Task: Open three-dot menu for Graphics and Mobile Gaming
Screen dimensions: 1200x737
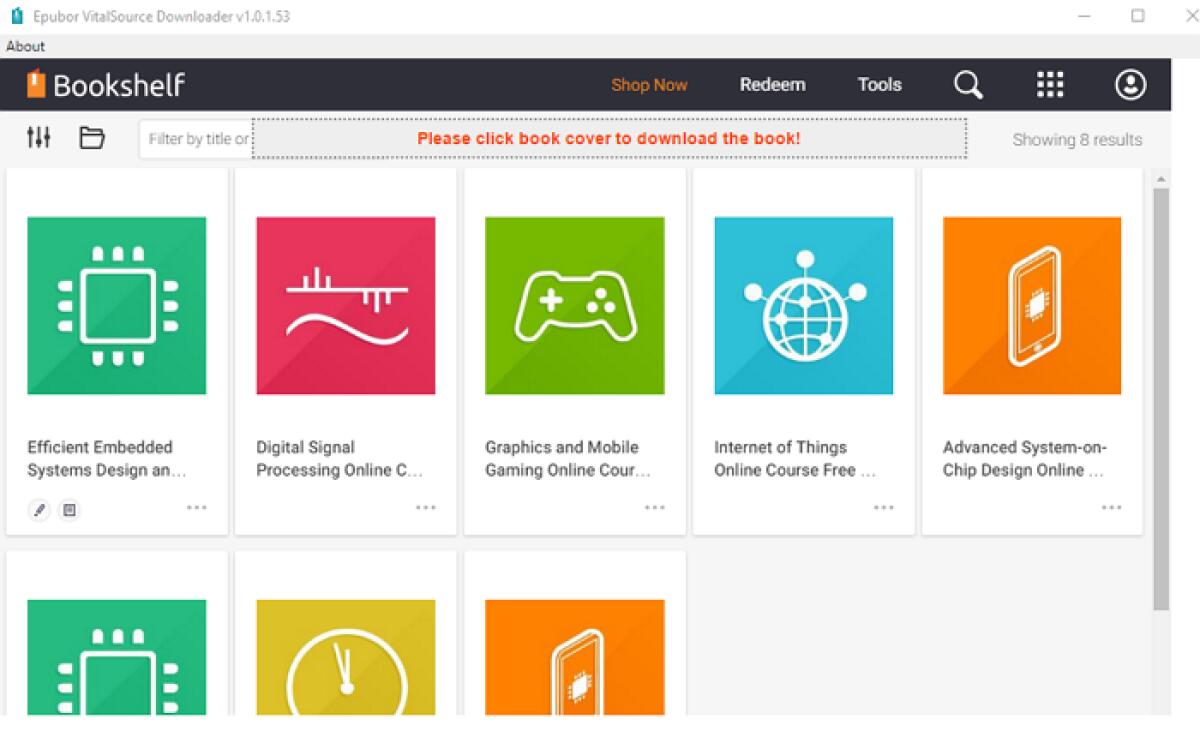Action: 655,508
